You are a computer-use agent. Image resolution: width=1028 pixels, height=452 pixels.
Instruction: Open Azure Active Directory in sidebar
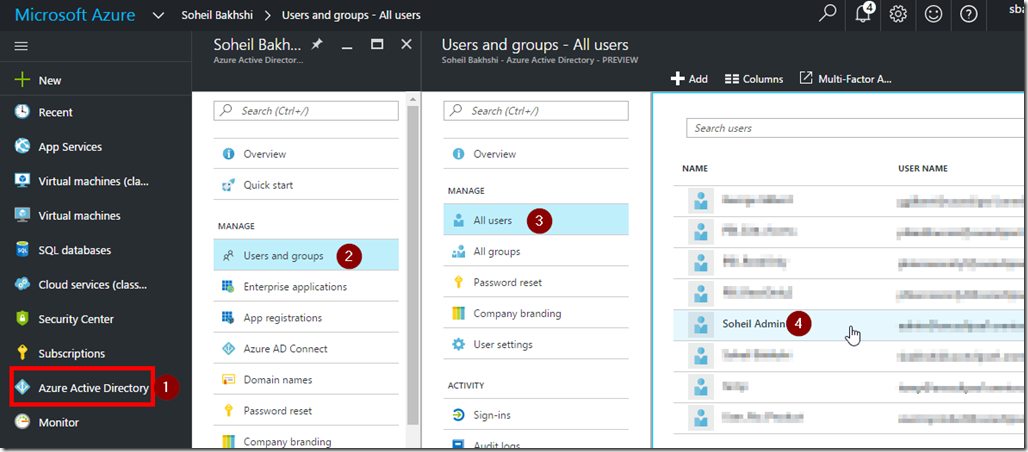point(82,388)
